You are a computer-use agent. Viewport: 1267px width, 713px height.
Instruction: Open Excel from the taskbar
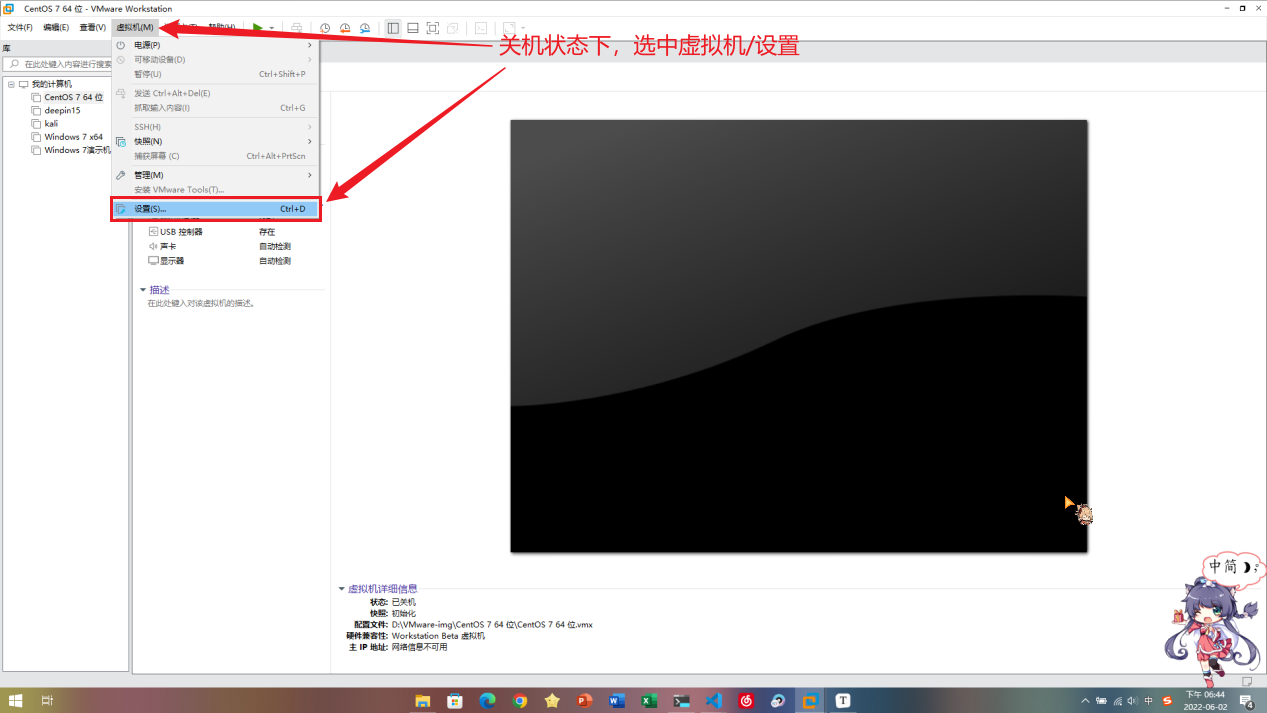coord(649,701)
